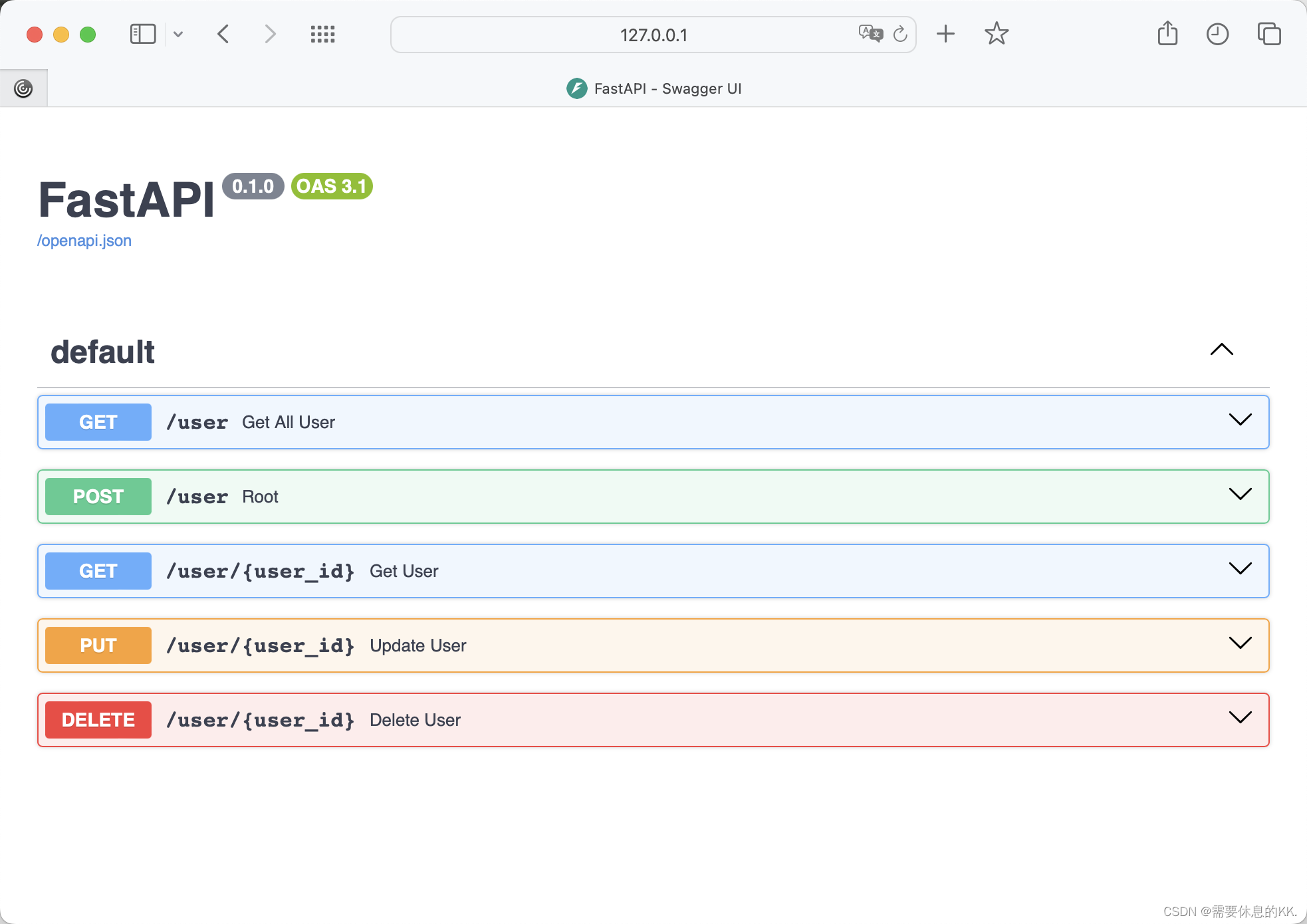Open the Share icon in toolbar

(x=1167, y=33)
